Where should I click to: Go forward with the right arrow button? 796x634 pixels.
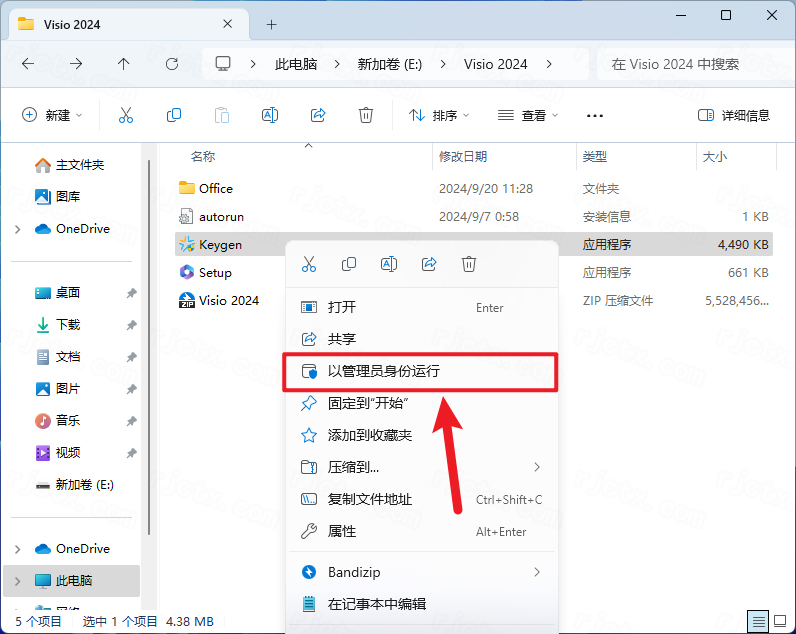pos(76,64)
